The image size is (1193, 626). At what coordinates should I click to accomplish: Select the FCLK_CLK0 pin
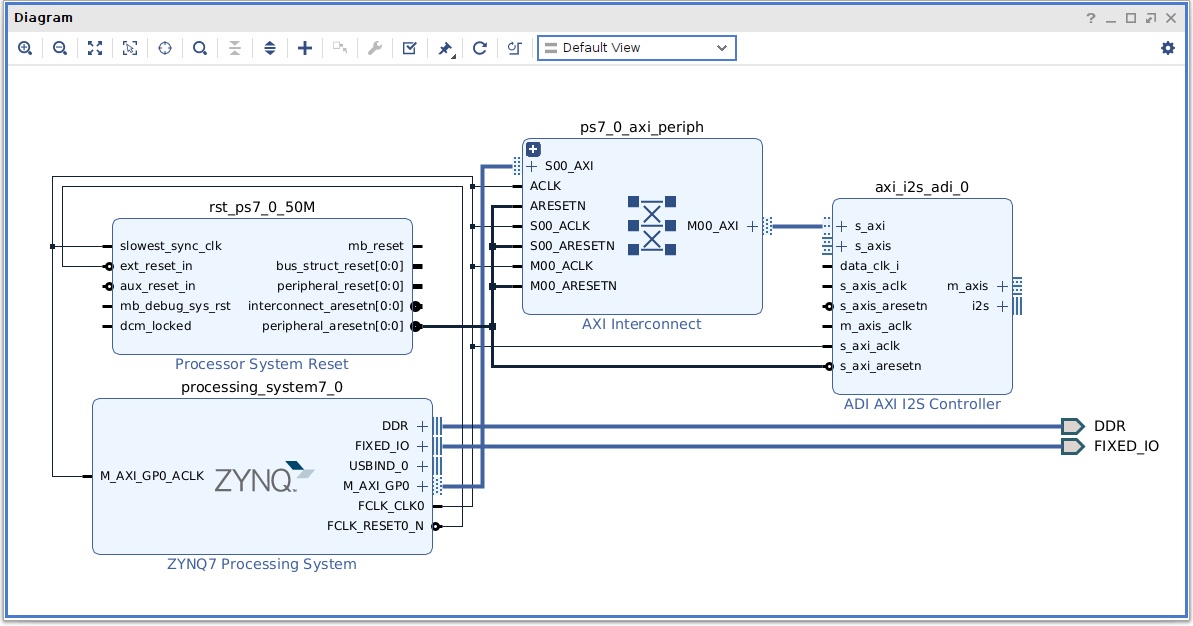click(391, 506)
